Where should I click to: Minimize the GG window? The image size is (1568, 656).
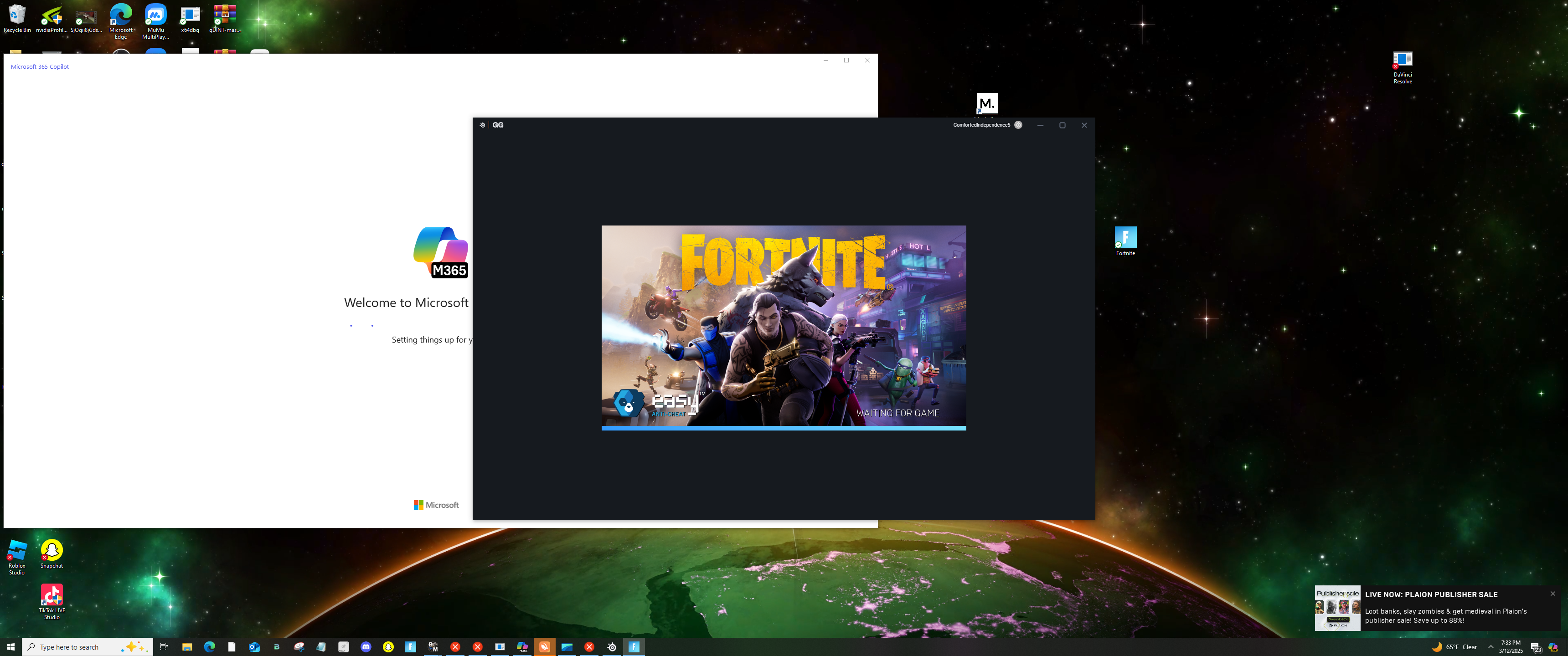point(1040,125)
